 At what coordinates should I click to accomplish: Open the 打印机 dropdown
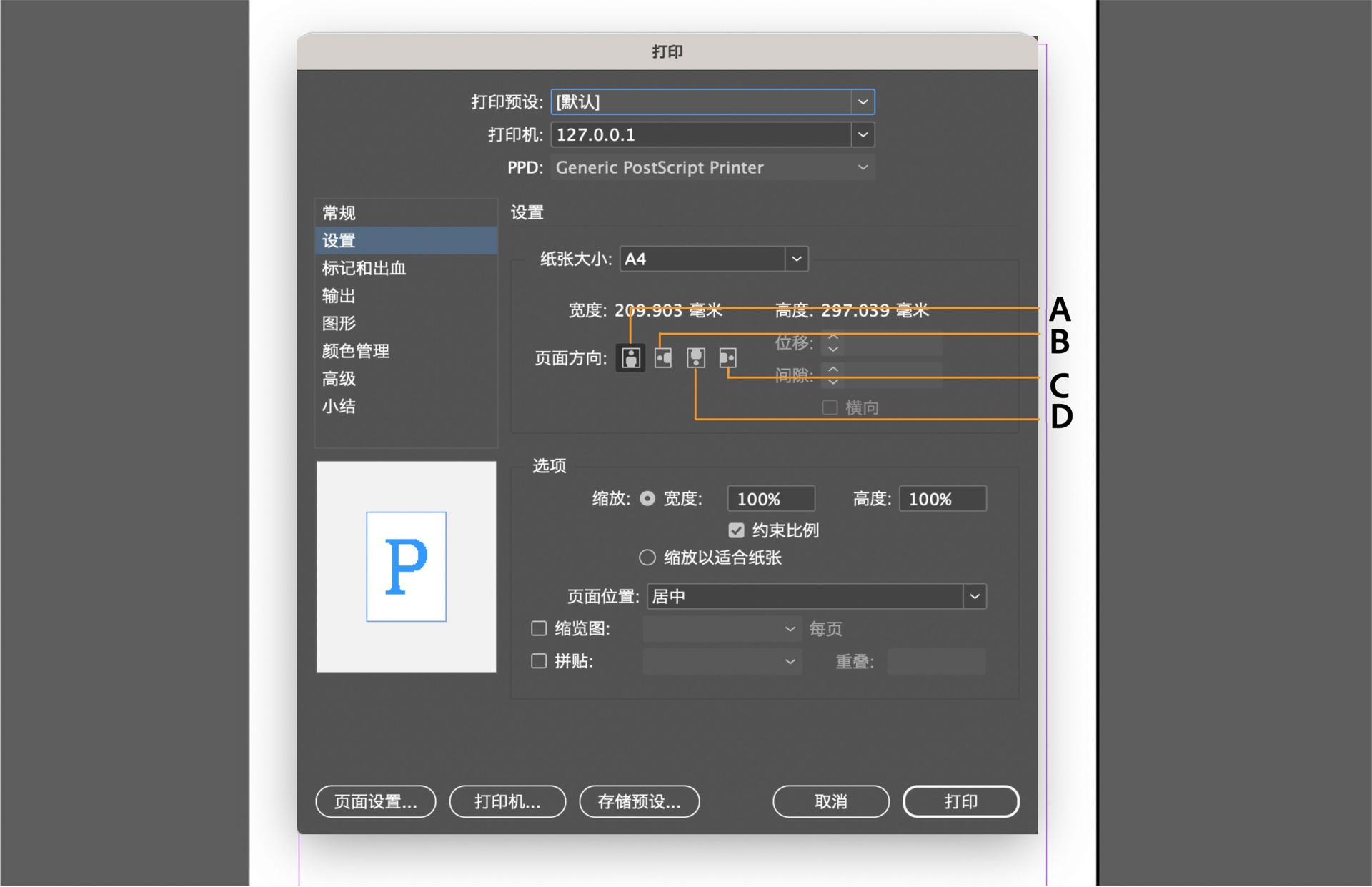point(863,134)
